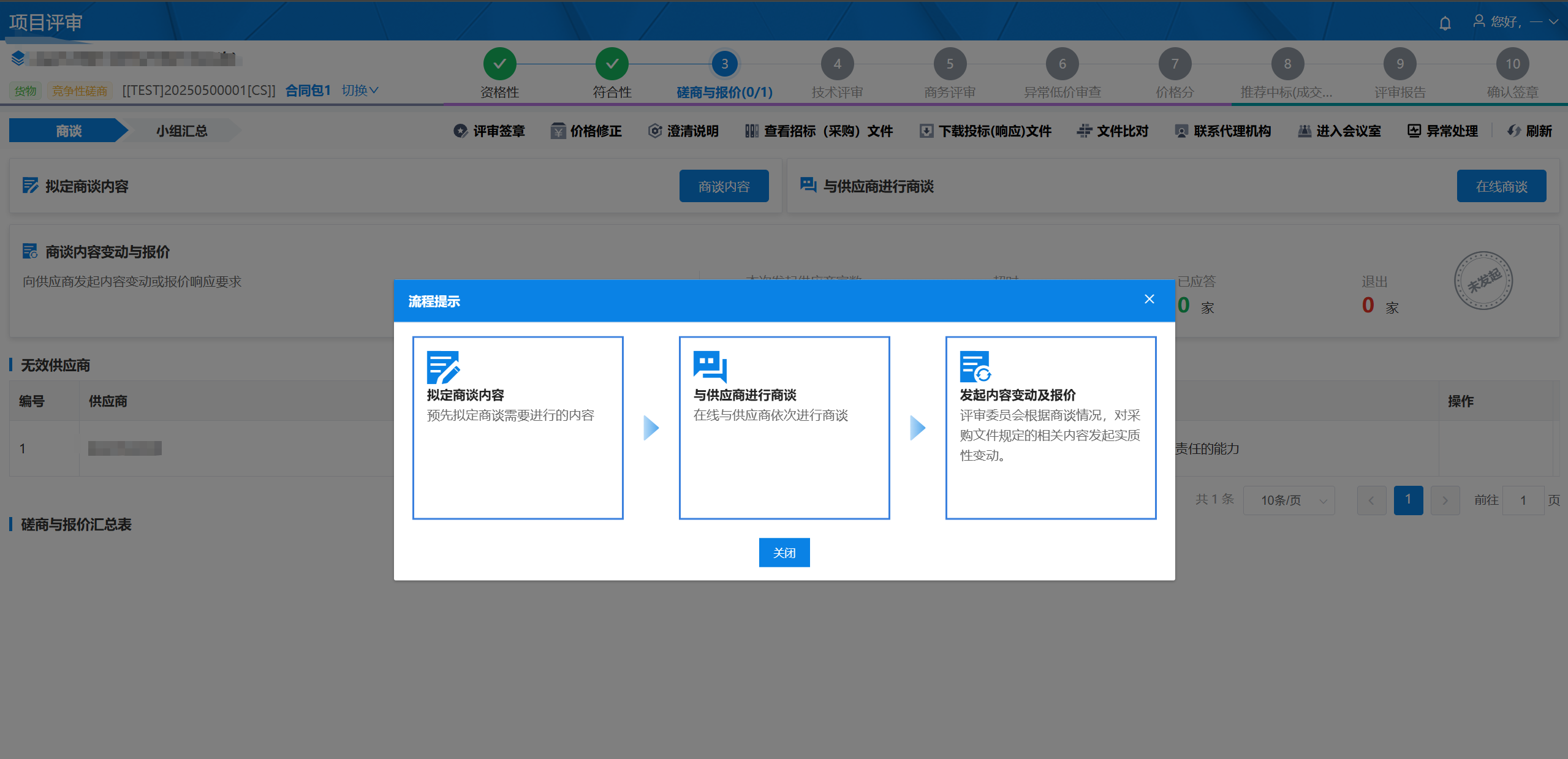Click the 拟定商谈内容 pencil-document icon

pos(30,186)
